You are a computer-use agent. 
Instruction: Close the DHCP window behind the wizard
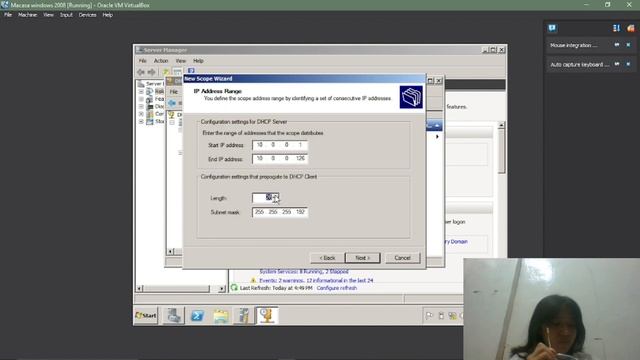coord(439,81)
